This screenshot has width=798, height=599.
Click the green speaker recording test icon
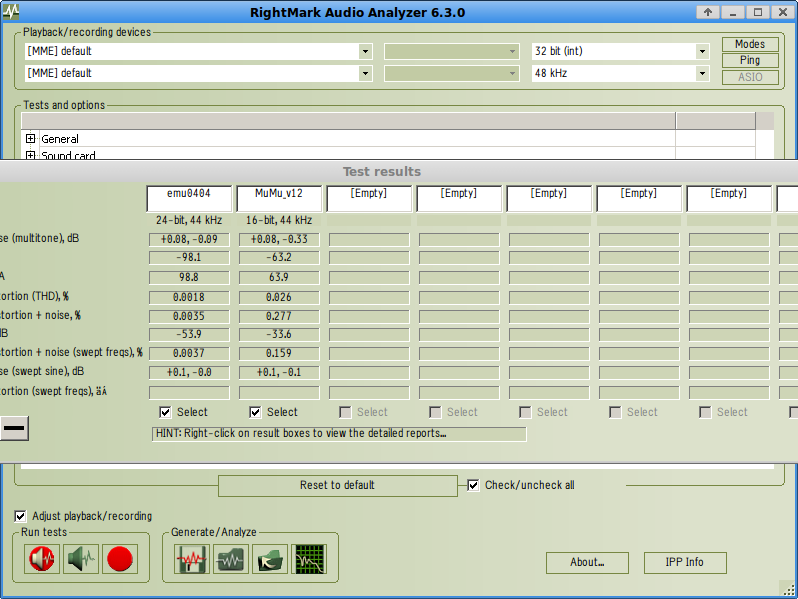tap(81, 559)
